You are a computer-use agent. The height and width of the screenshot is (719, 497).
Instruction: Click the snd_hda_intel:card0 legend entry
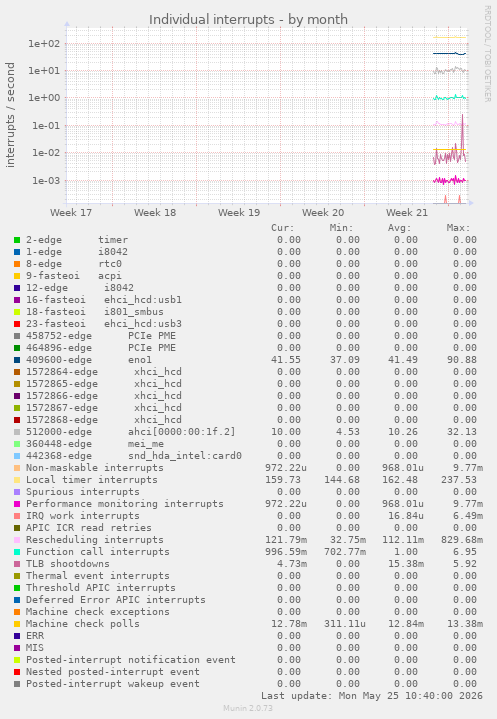[185, 456]
